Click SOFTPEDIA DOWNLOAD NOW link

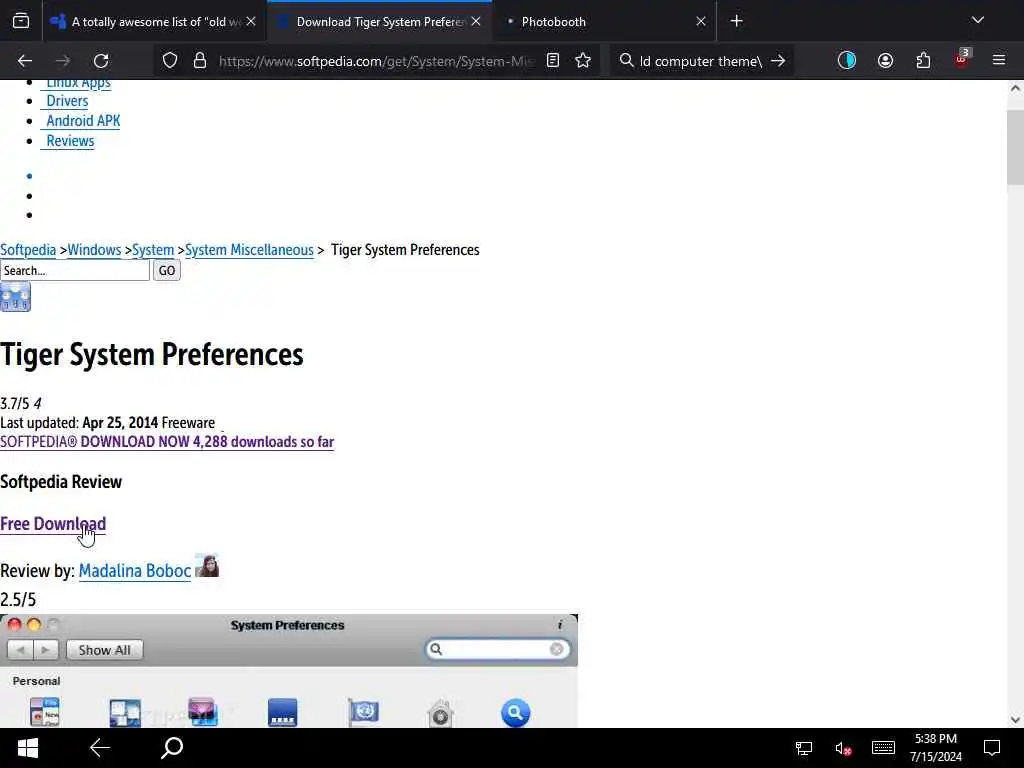tap(167, 442)
